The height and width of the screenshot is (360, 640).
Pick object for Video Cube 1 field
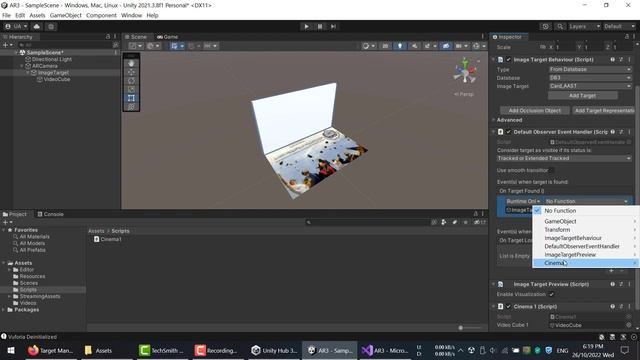629,325
